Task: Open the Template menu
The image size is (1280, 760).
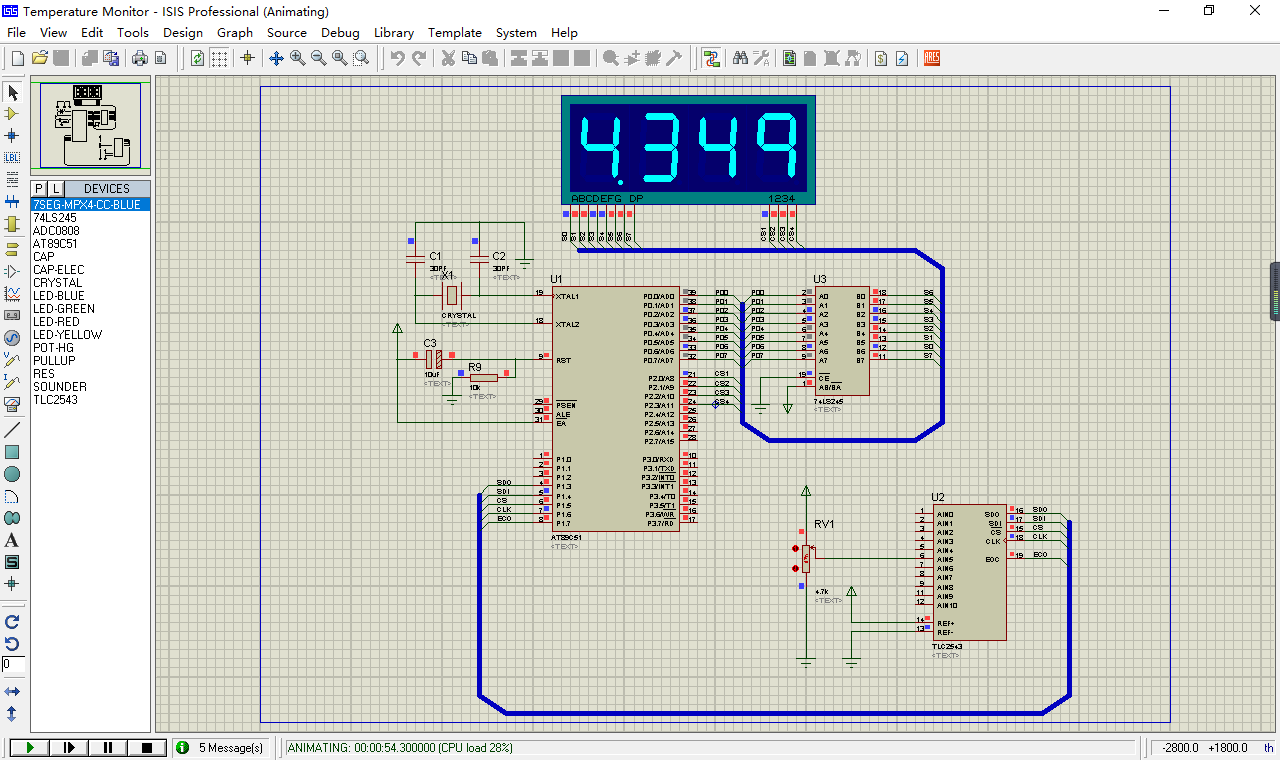Action: (x=455, y=32)
